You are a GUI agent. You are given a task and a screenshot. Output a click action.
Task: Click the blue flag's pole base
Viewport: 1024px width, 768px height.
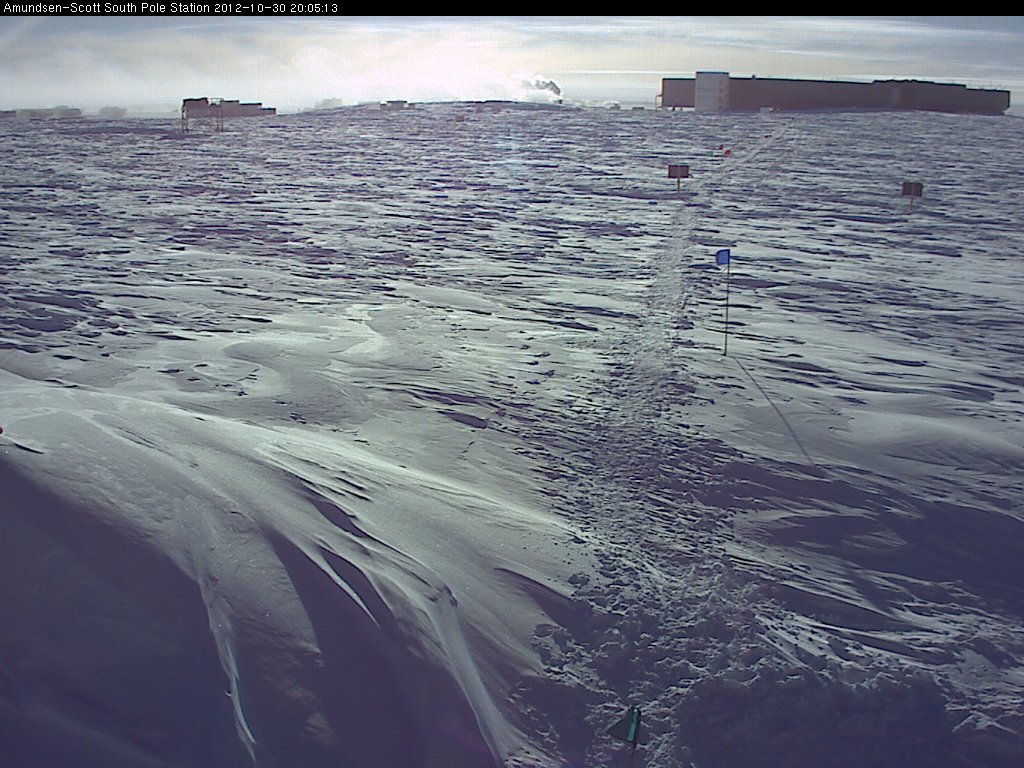tap(726, 350)
